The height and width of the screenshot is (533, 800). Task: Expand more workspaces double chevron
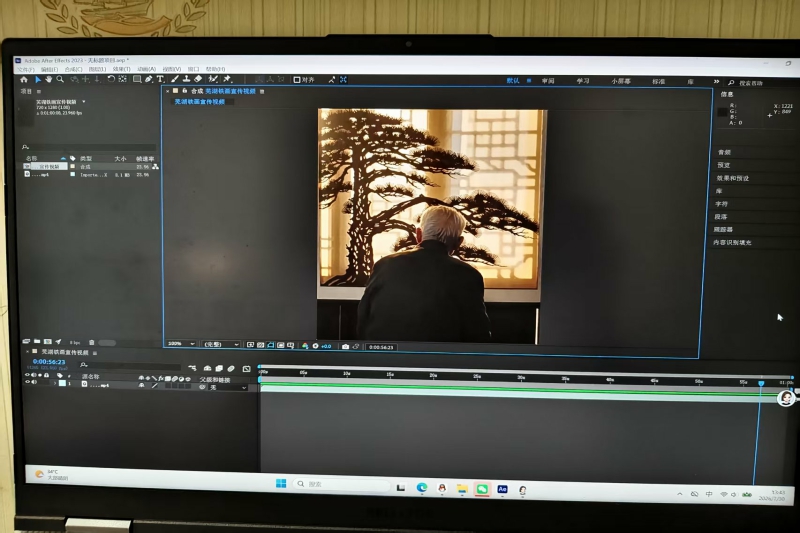pos(716,82)
